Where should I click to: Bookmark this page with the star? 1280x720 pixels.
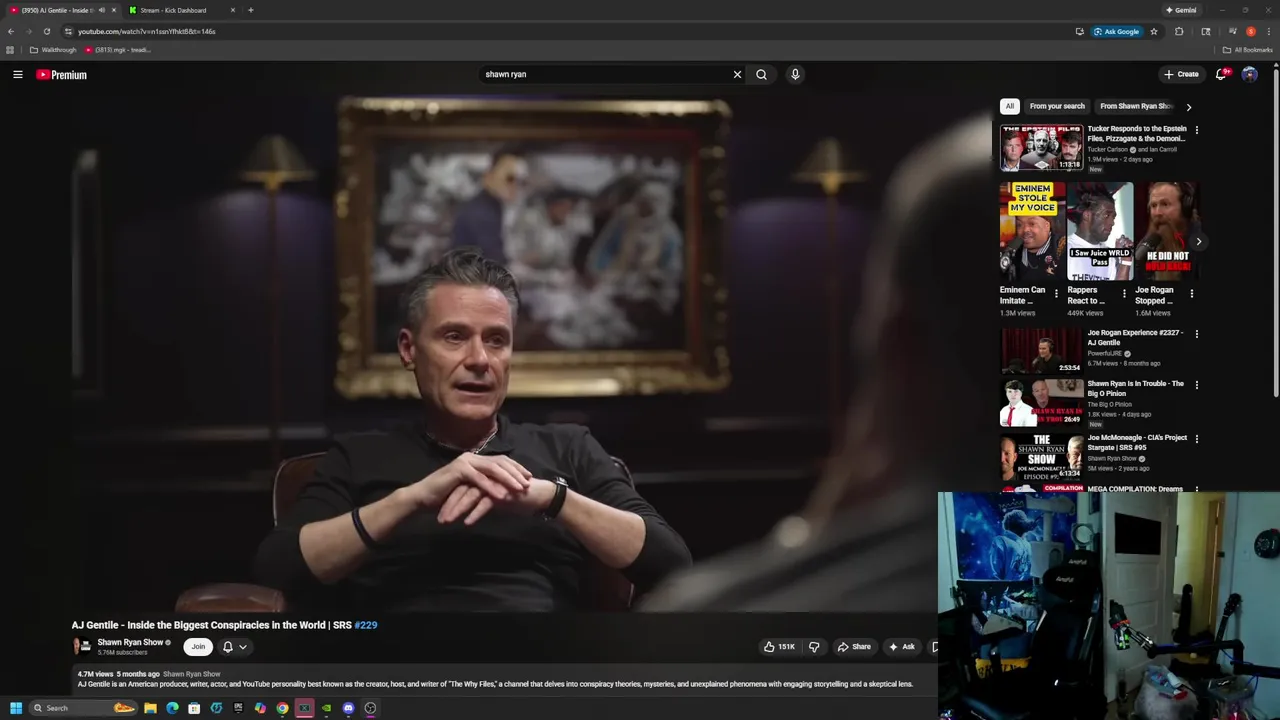click(1154, 31)
